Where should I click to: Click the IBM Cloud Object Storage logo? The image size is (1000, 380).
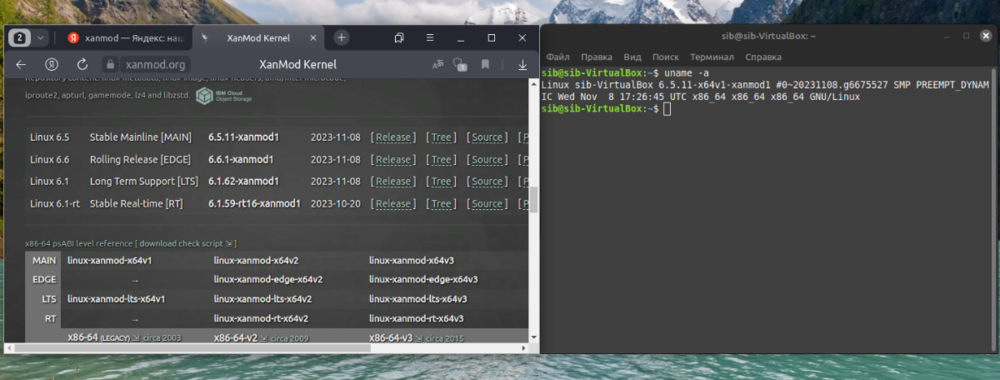[x=224, y=96]
